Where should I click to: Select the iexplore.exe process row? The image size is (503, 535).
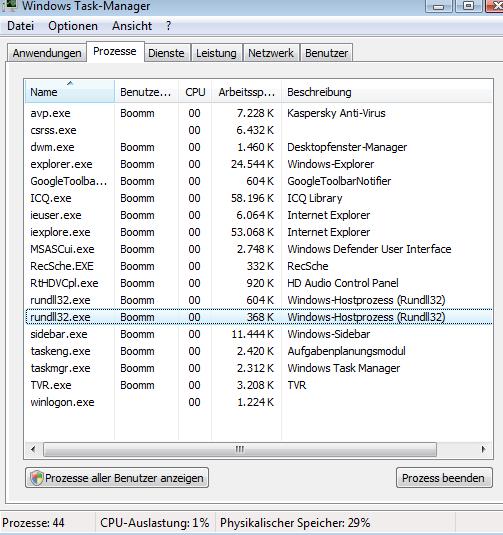(259, 232)
